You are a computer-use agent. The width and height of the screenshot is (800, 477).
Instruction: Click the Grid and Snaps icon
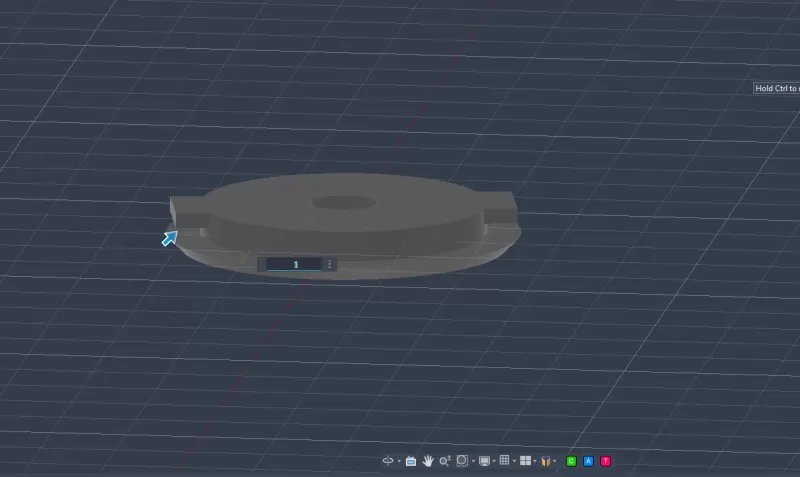pos(505,461)
